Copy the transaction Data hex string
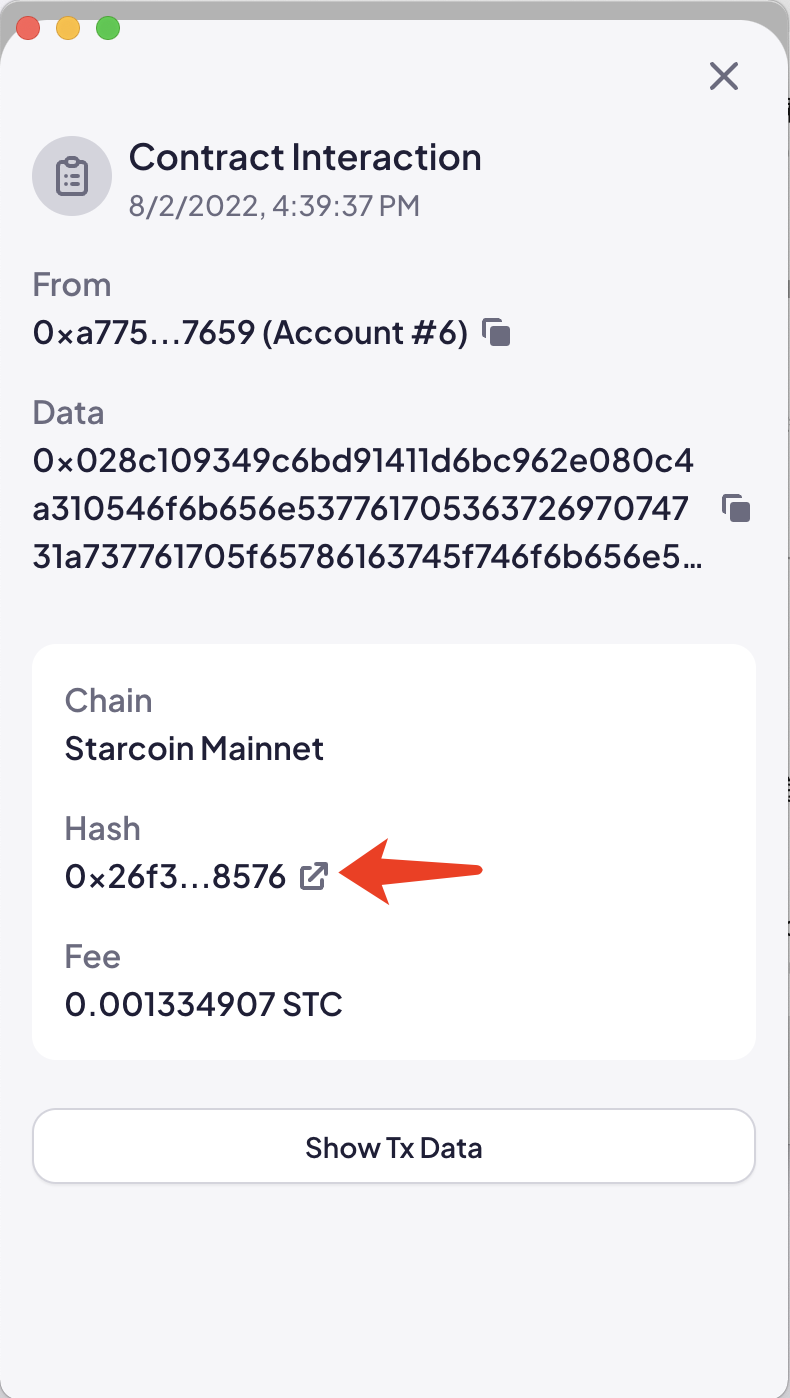This screenshot has height=1398, width=790. [x=736, y=509]
